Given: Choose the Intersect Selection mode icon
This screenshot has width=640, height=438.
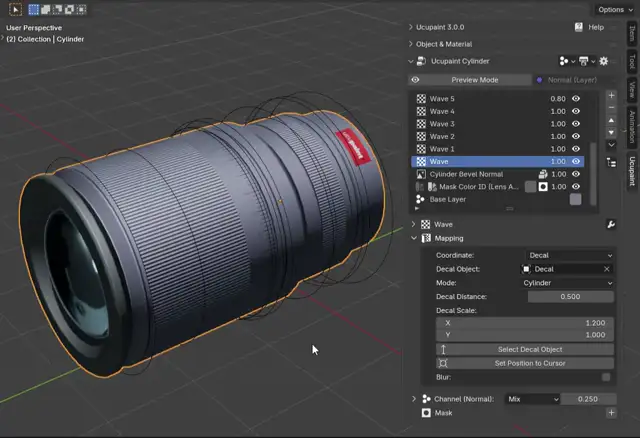Looking at the screenshot, I should [81, 9].
